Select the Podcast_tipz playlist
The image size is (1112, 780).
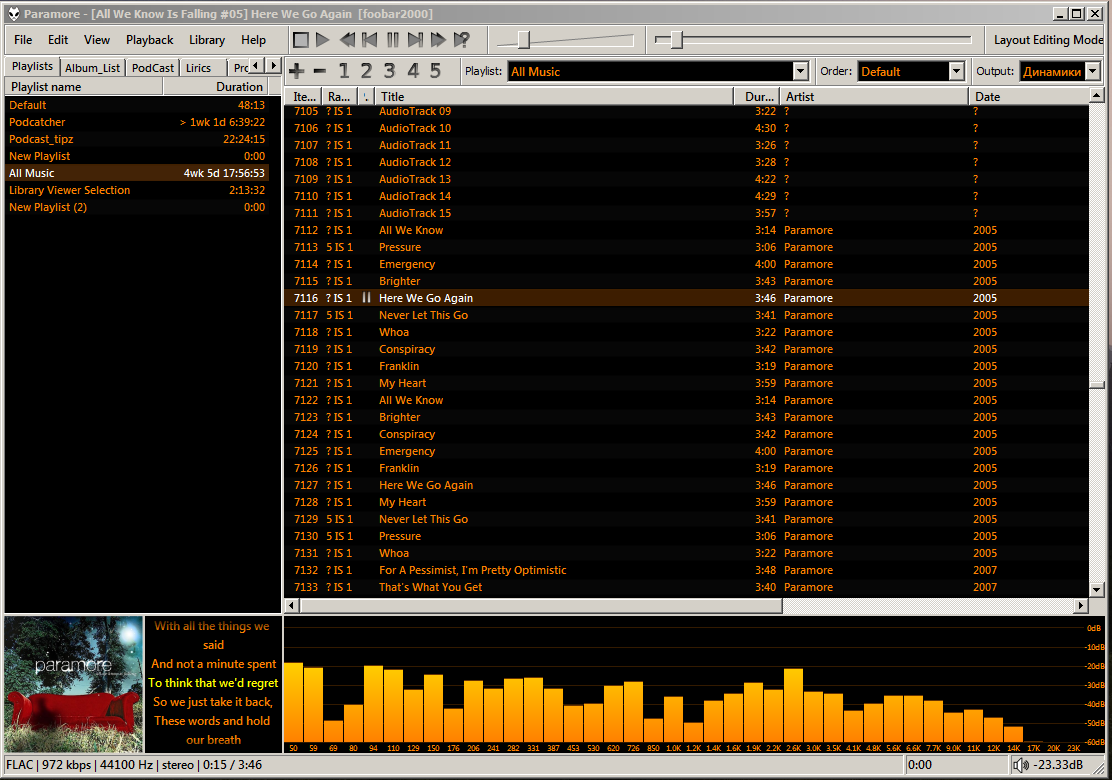(x=137, y=139)
